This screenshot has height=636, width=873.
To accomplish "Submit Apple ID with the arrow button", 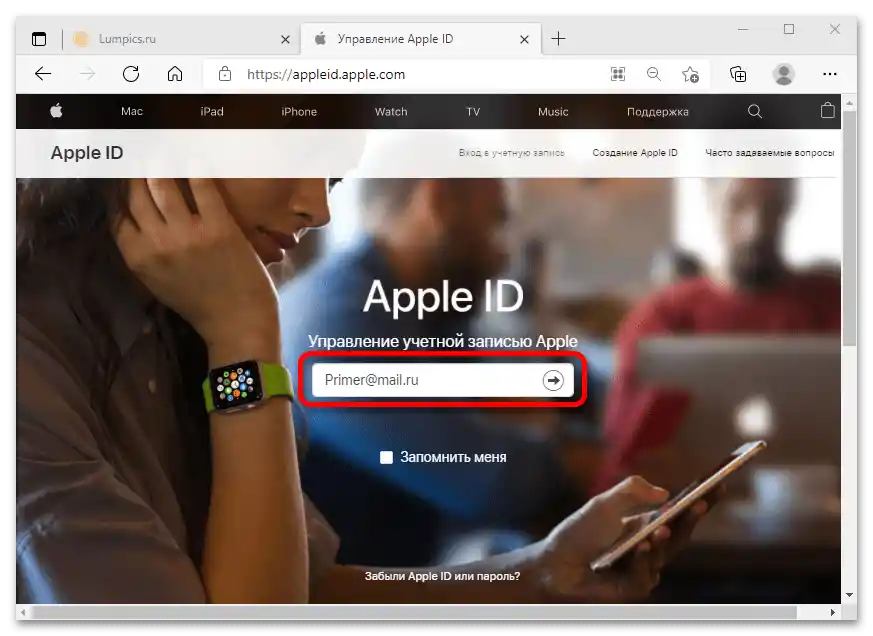I will coord(553,380).
